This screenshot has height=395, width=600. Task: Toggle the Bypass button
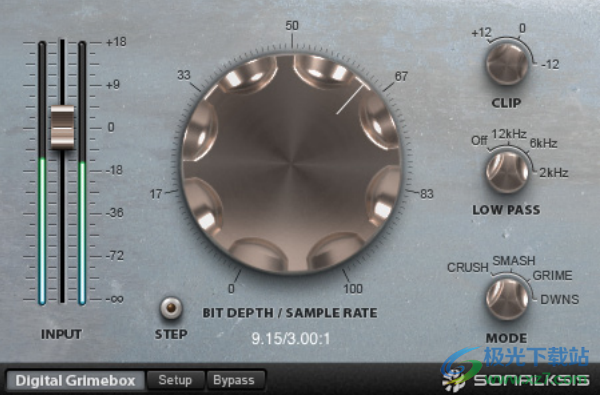[234, 380]
